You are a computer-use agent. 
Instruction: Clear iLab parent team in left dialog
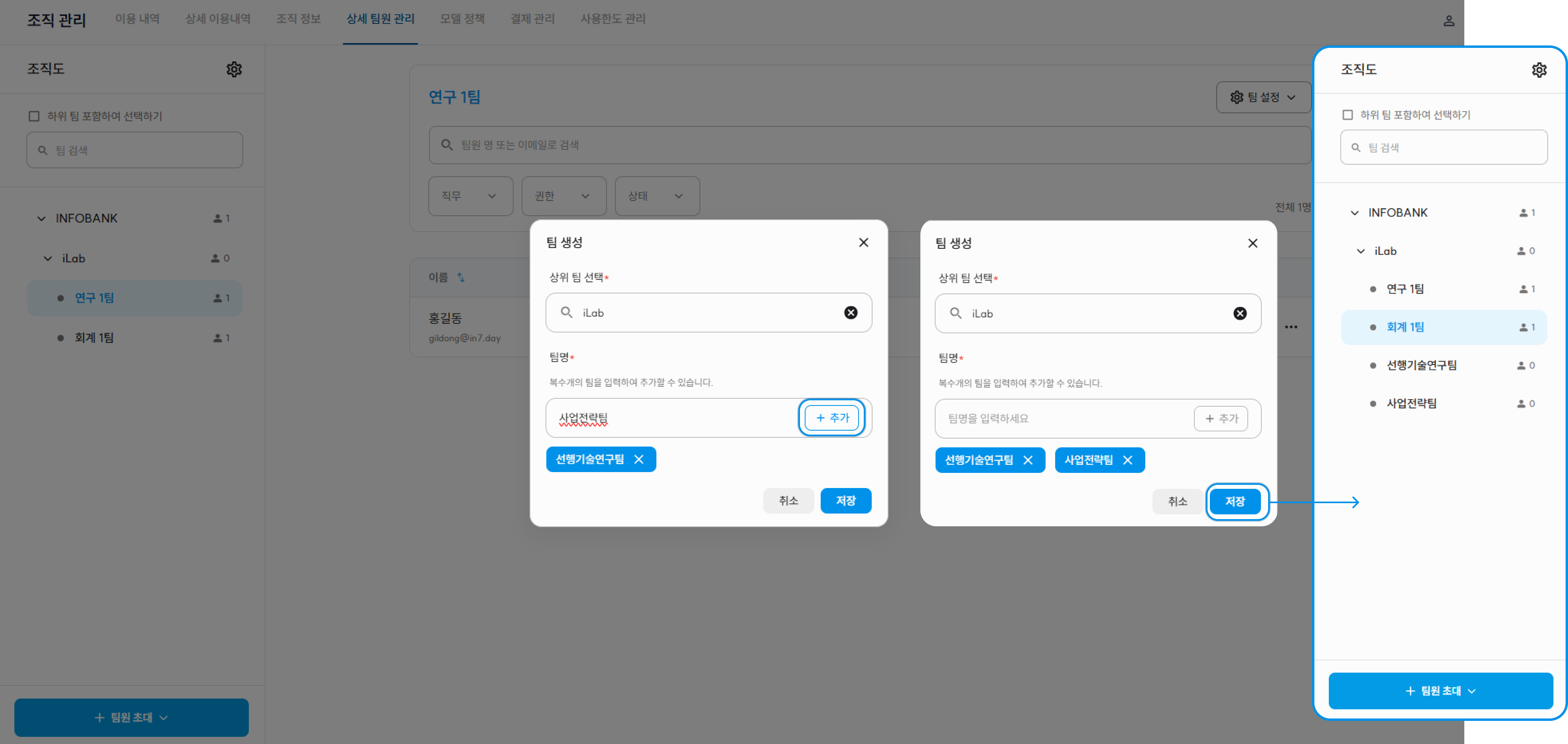(x=850, y=312)
